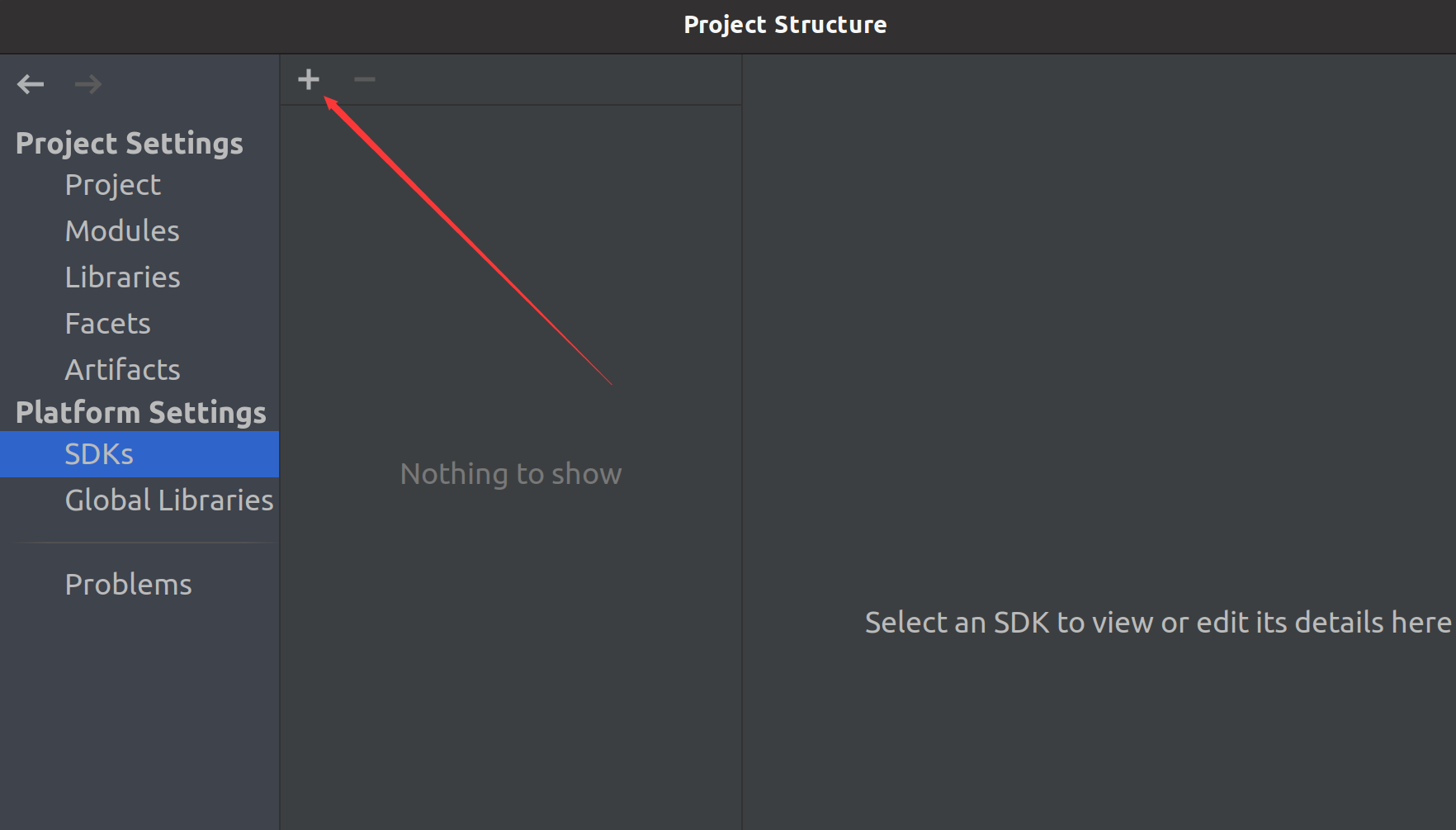
Task: Open the Libraries section
Action: (122, 277)
